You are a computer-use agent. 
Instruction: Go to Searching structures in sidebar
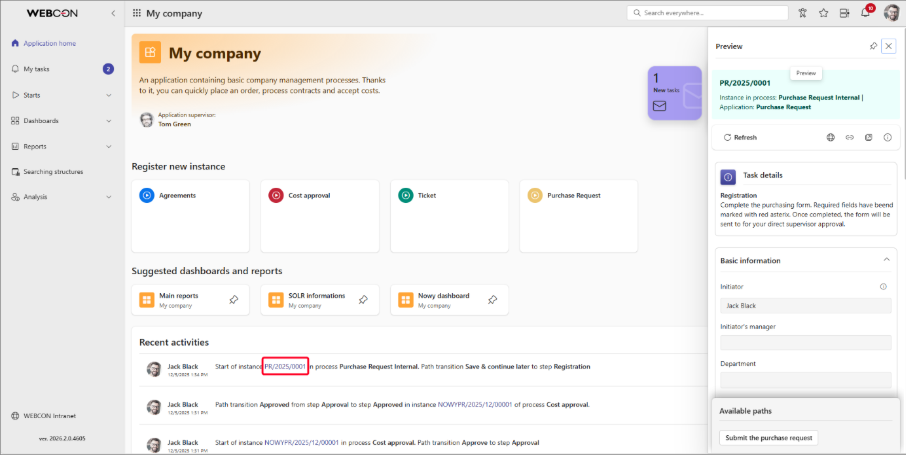[53, 172]
